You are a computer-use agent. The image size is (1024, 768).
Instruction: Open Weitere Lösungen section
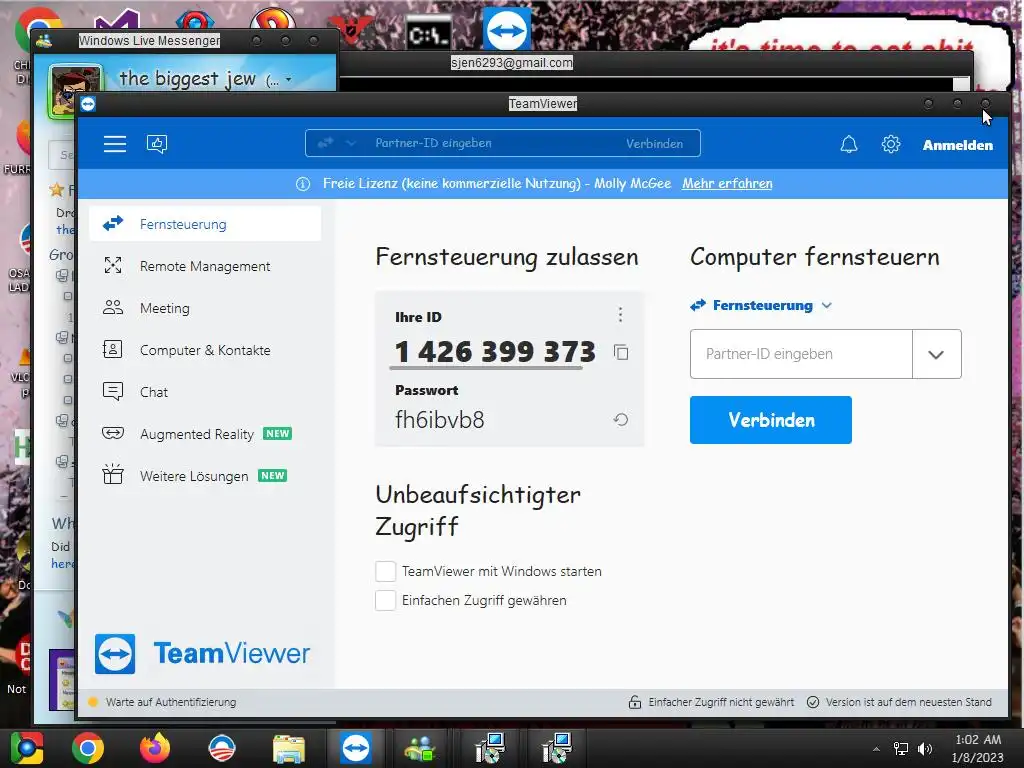[205, 475]
